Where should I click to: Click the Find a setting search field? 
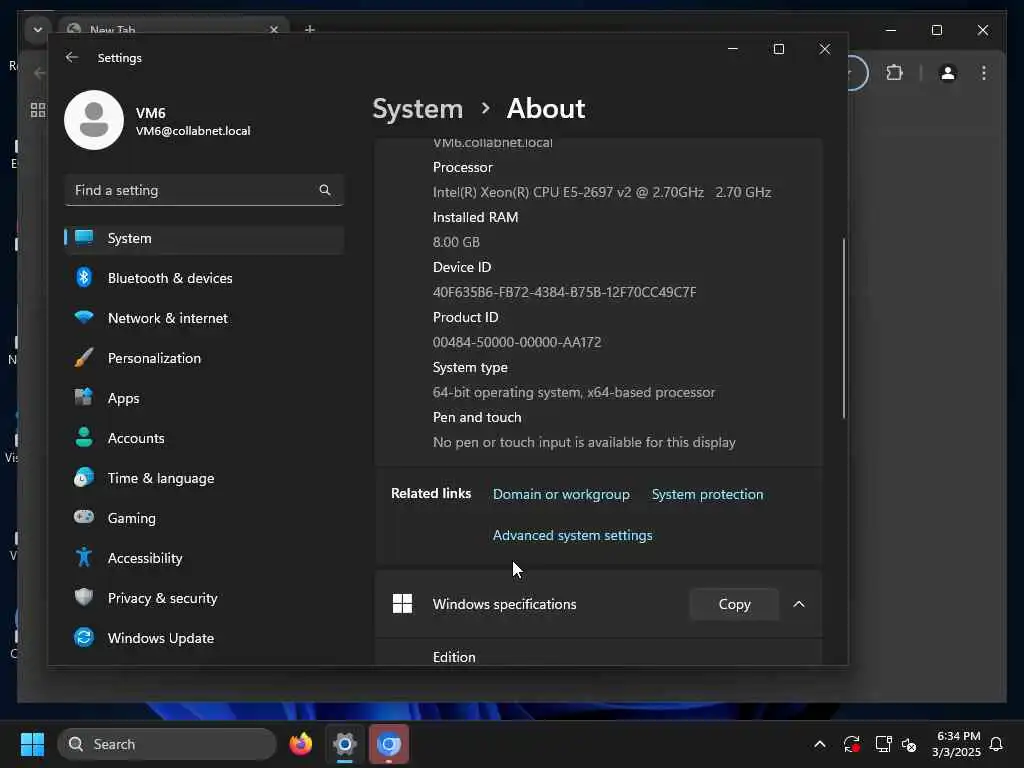pyautogui.click(x=204, y=190)
